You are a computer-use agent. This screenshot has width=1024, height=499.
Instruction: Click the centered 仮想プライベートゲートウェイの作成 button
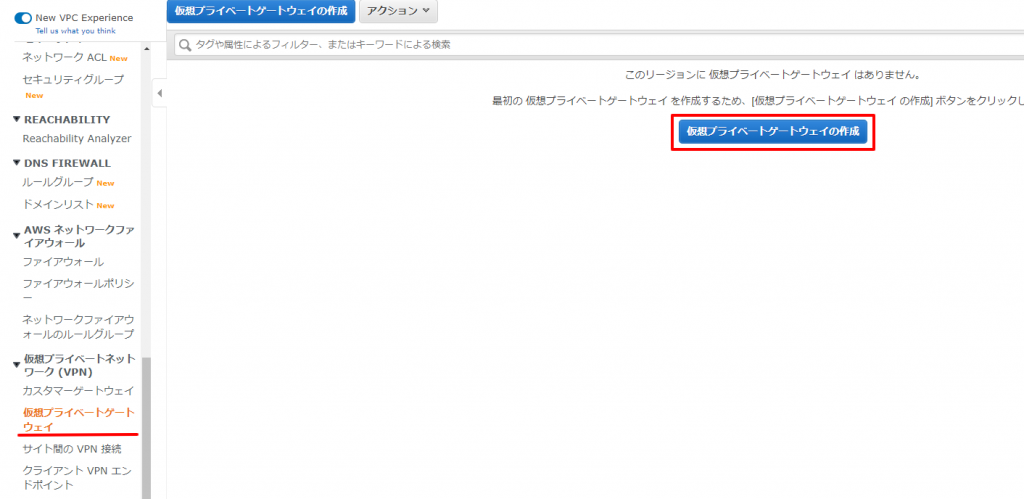click(773, 131)
